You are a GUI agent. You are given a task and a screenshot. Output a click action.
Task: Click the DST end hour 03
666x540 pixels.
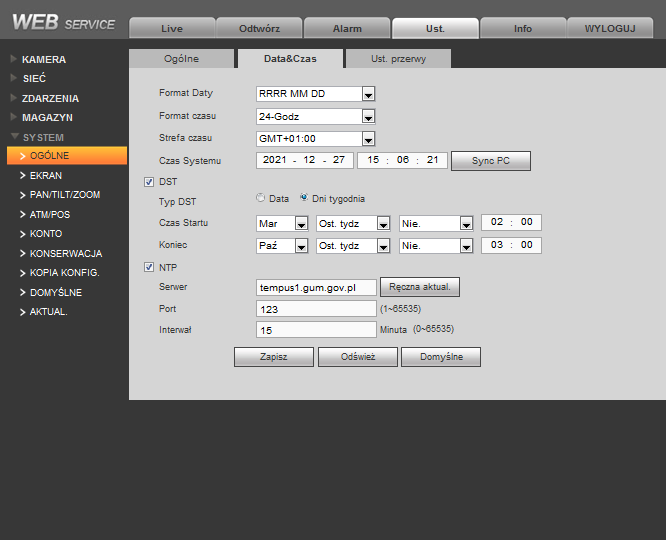click(x=497, y=245)
